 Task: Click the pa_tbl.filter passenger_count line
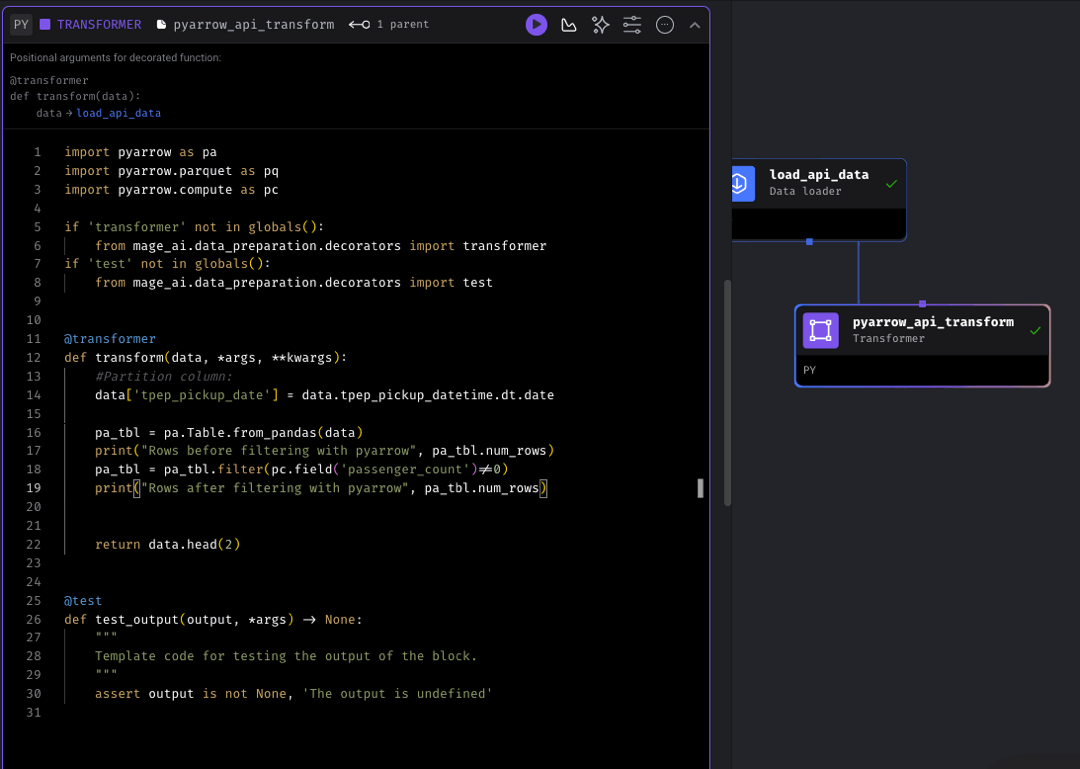[x=302, y=469]
